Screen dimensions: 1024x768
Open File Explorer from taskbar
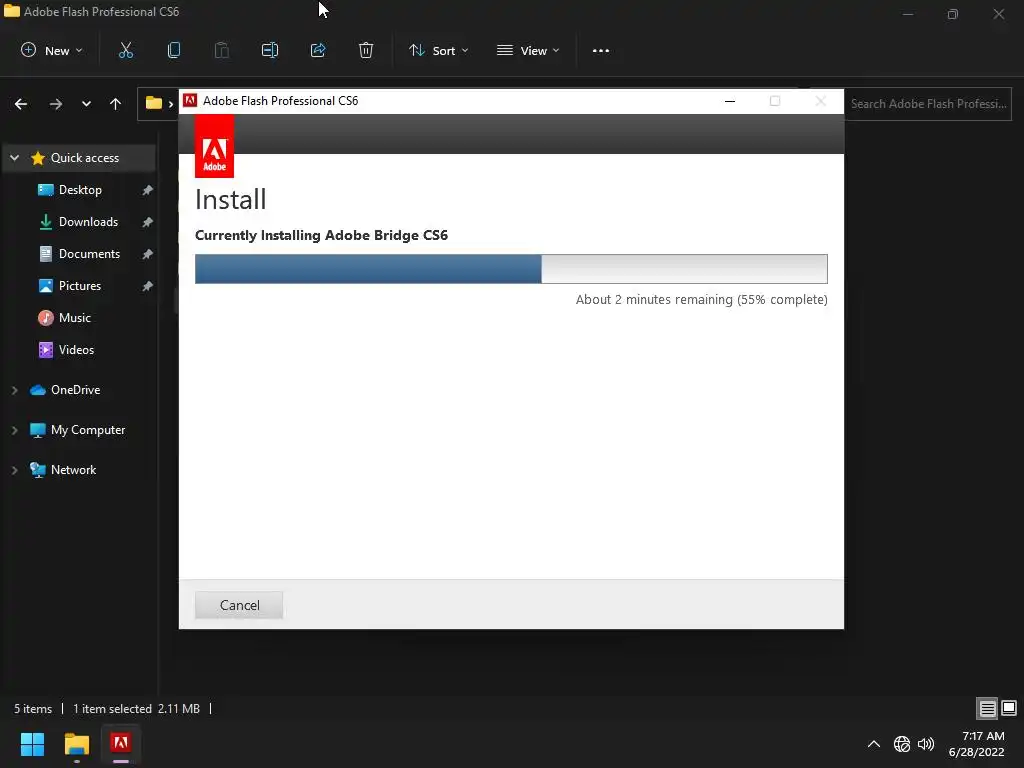76,744
